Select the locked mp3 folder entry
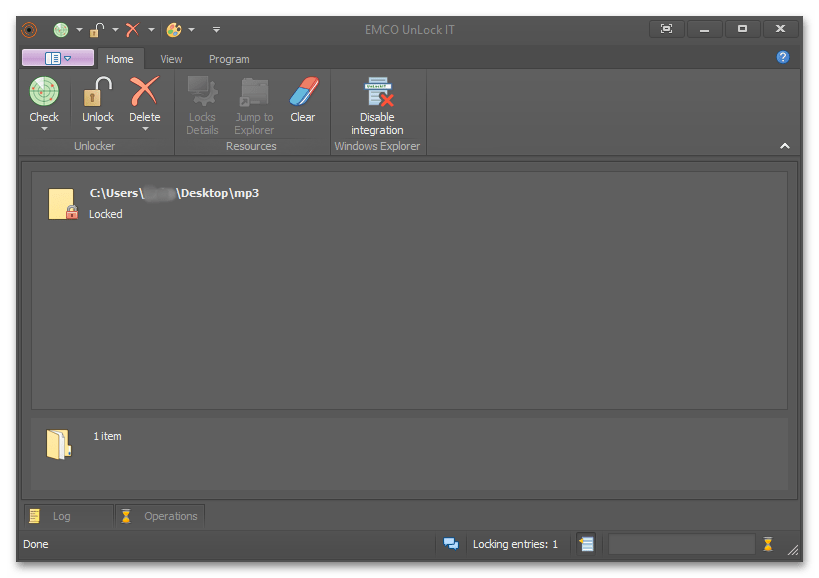The height and width of the screenshot is (578, 819). [174, 203]
